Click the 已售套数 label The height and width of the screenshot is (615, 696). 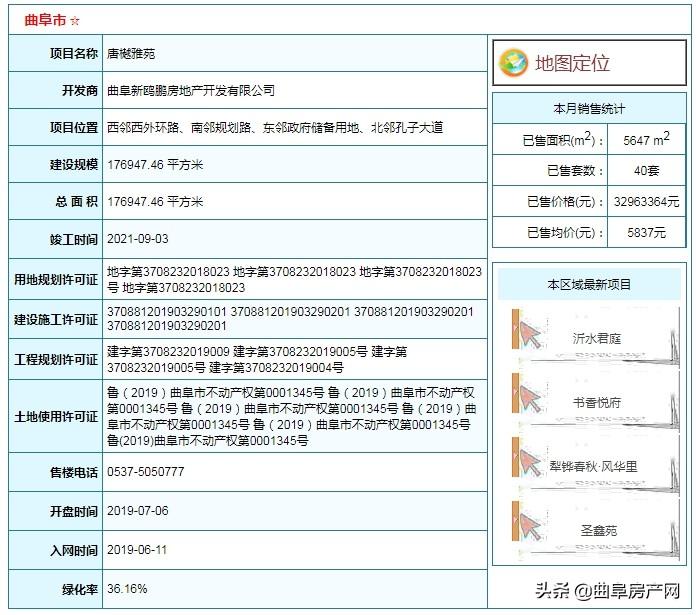click(575, 171)
